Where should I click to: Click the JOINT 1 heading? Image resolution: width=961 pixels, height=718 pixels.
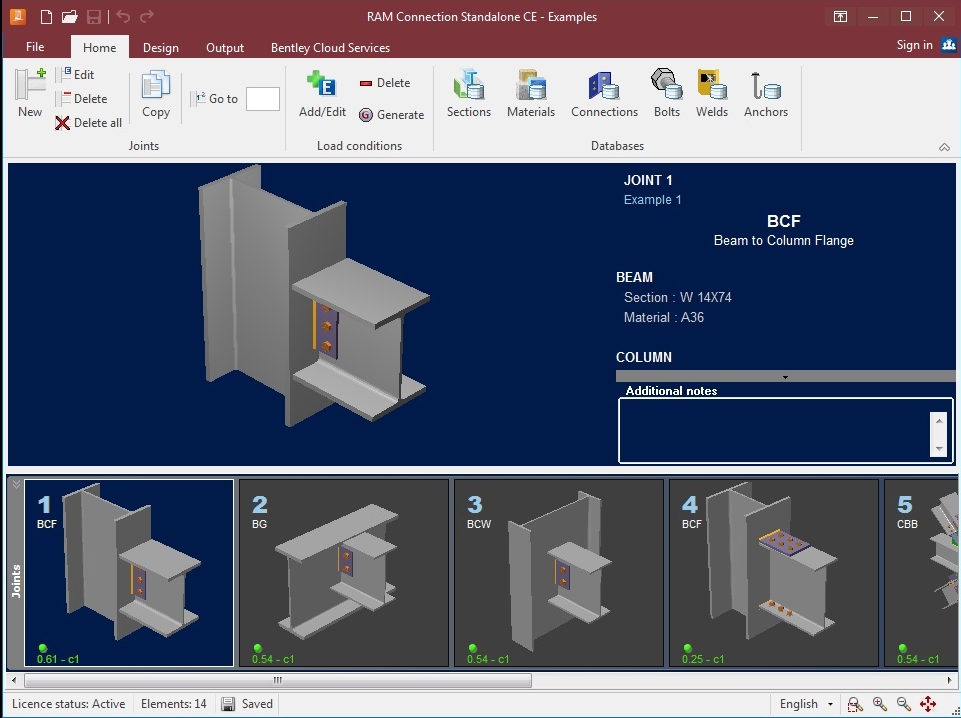[648, 181]
